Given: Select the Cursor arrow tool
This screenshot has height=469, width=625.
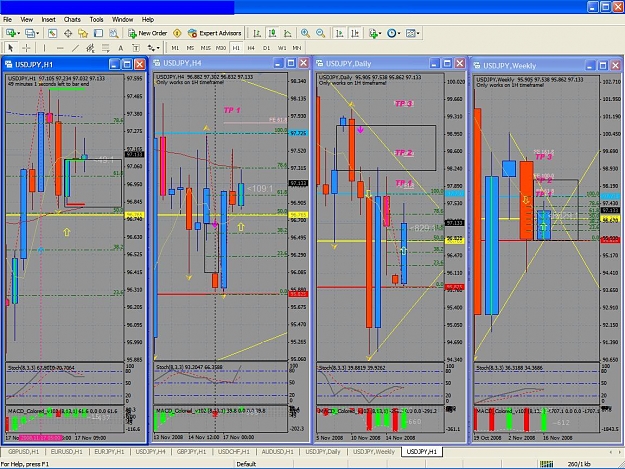Looking at the screenshot, I should click(x=11, y=48).
